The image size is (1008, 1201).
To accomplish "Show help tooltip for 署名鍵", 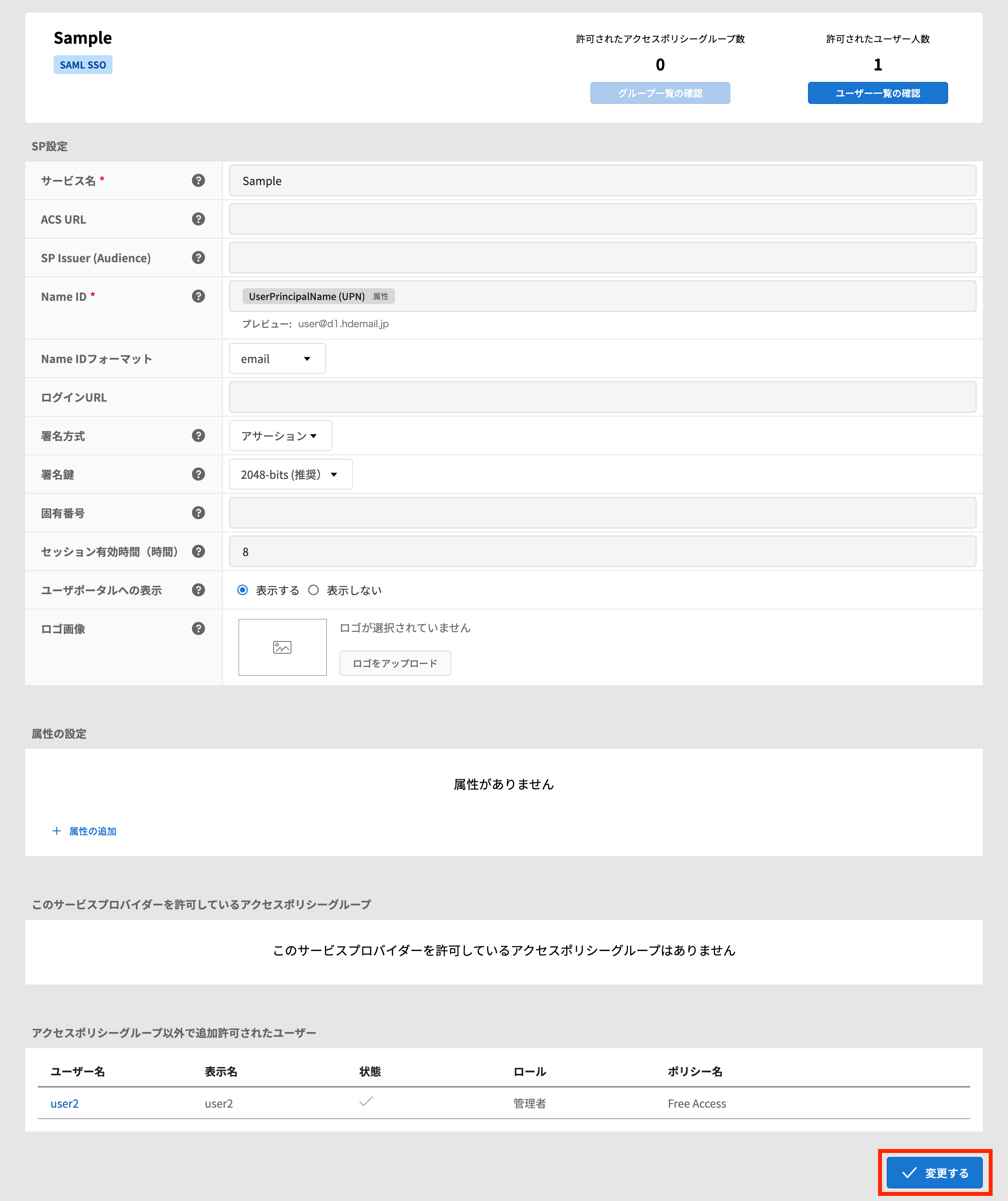I will [x=198, y=474].
